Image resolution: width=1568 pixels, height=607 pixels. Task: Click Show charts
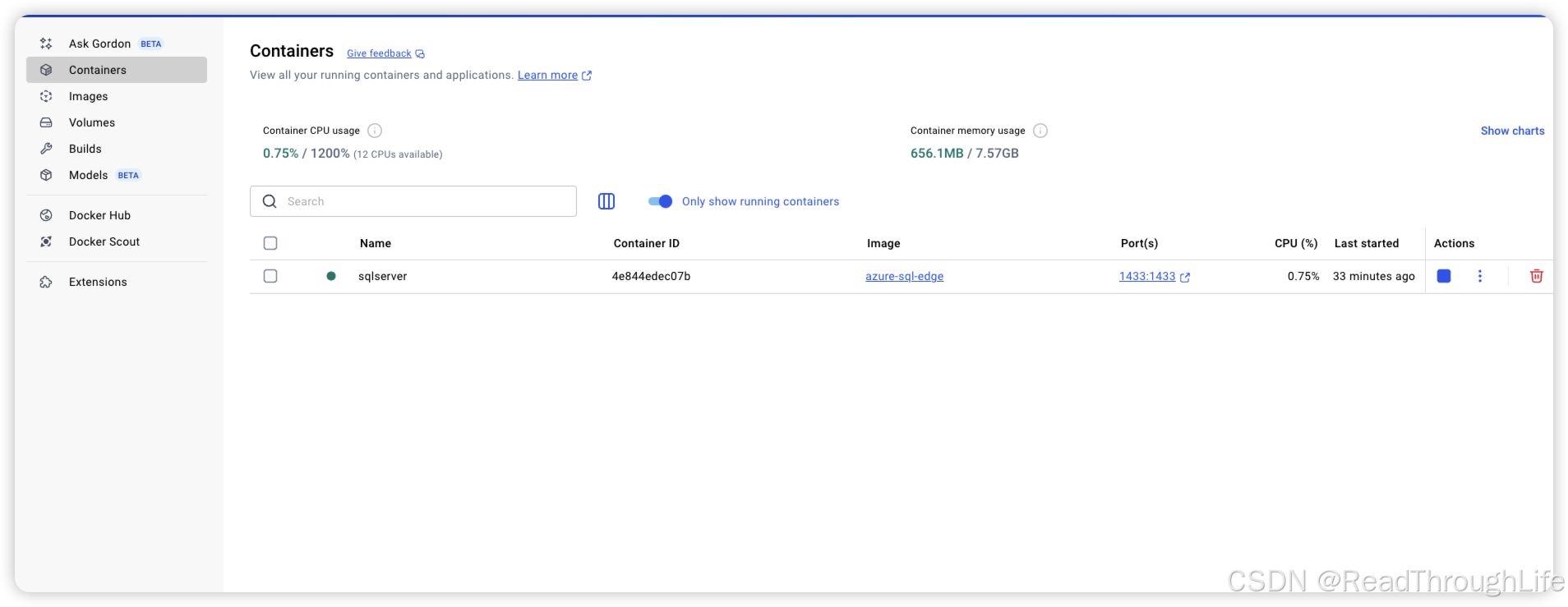pos(1512,131)
